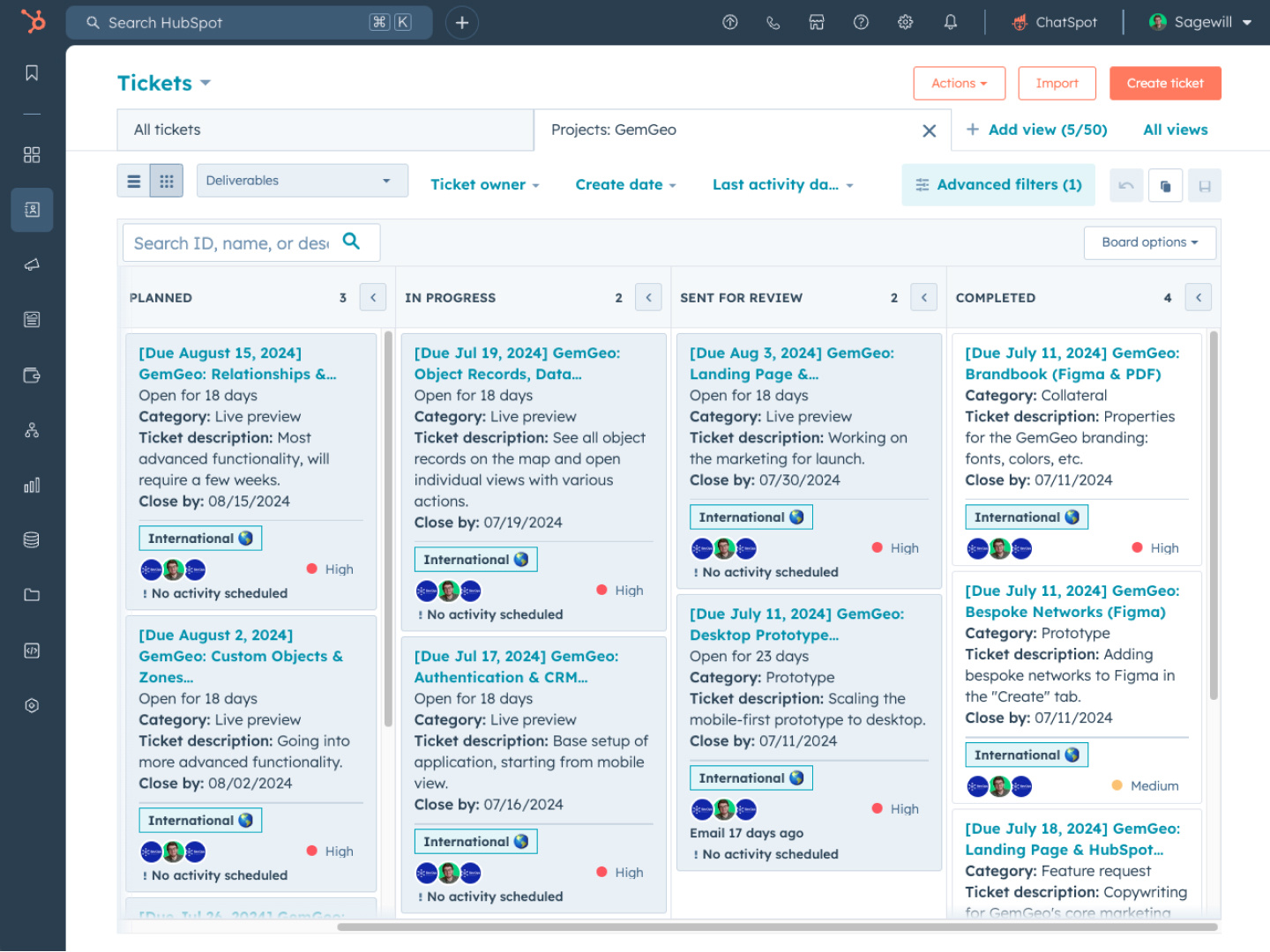Image resolution: width=1270 pixels, height=952 pixels.
Task: Open the hexagon settings sidebar icon
Action: coord(32,705)
